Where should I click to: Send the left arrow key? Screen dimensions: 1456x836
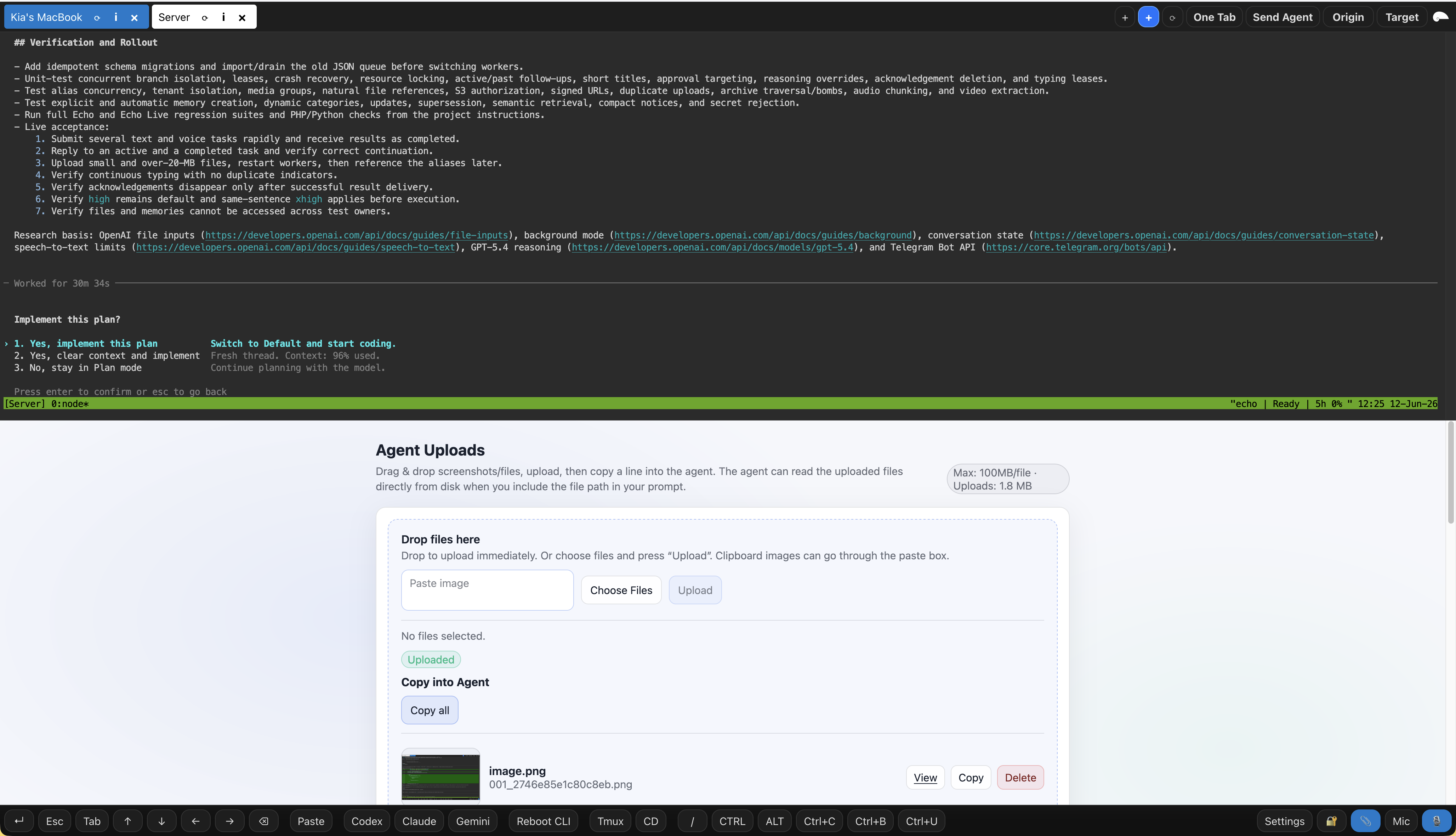(x=196, y=821)
